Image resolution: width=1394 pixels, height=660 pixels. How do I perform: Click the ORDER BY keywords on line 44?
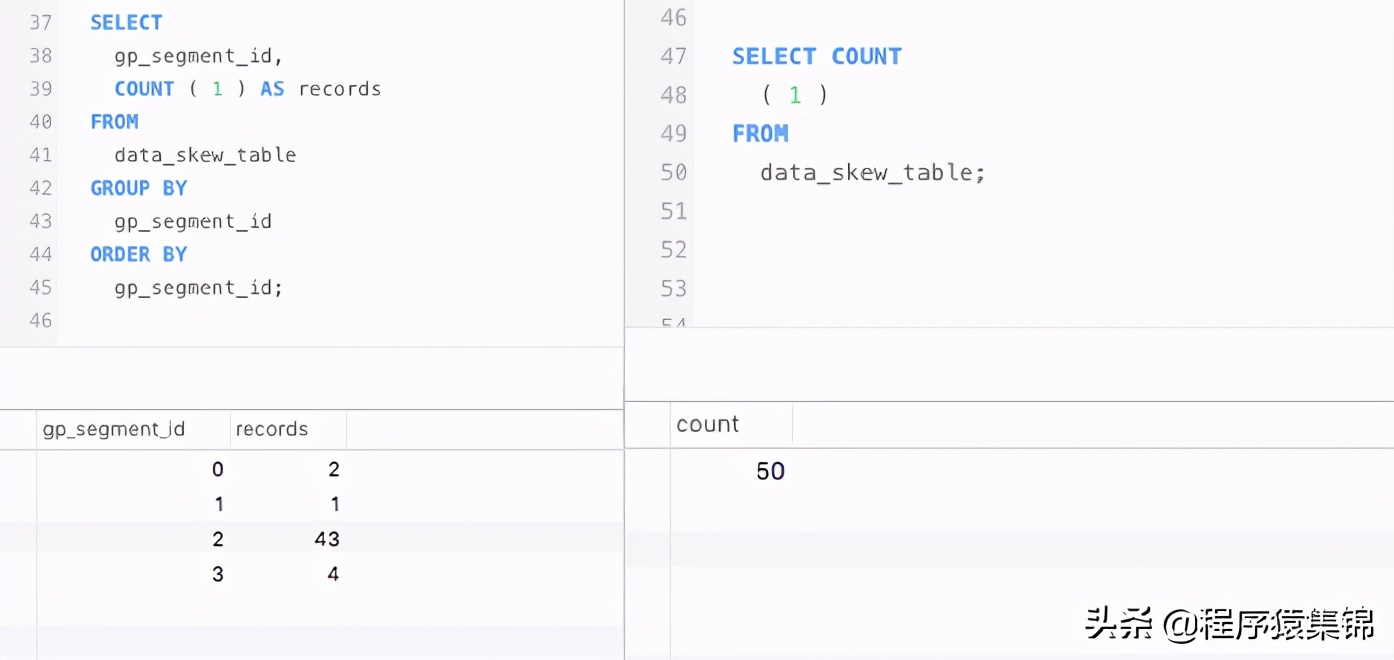(138, 254)
